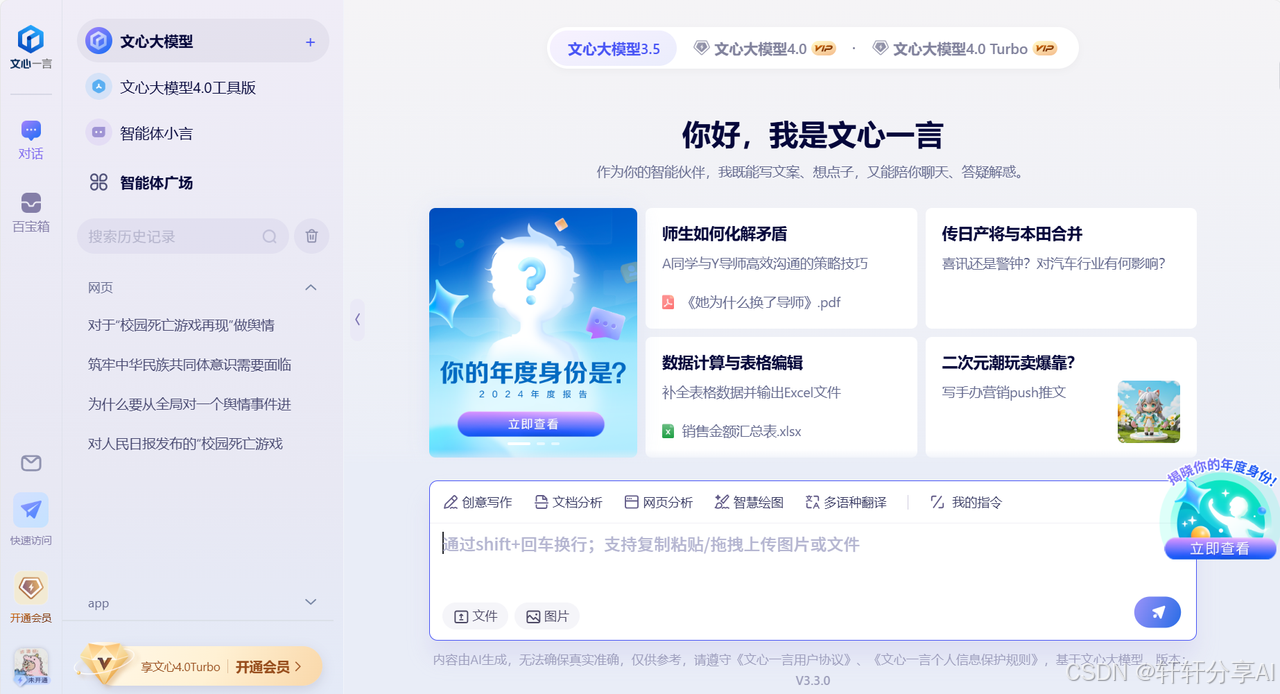Open the 你的年度身份是 banner image
The width and height of the screenshot is (1280, 694).
(x=533, y=332)
